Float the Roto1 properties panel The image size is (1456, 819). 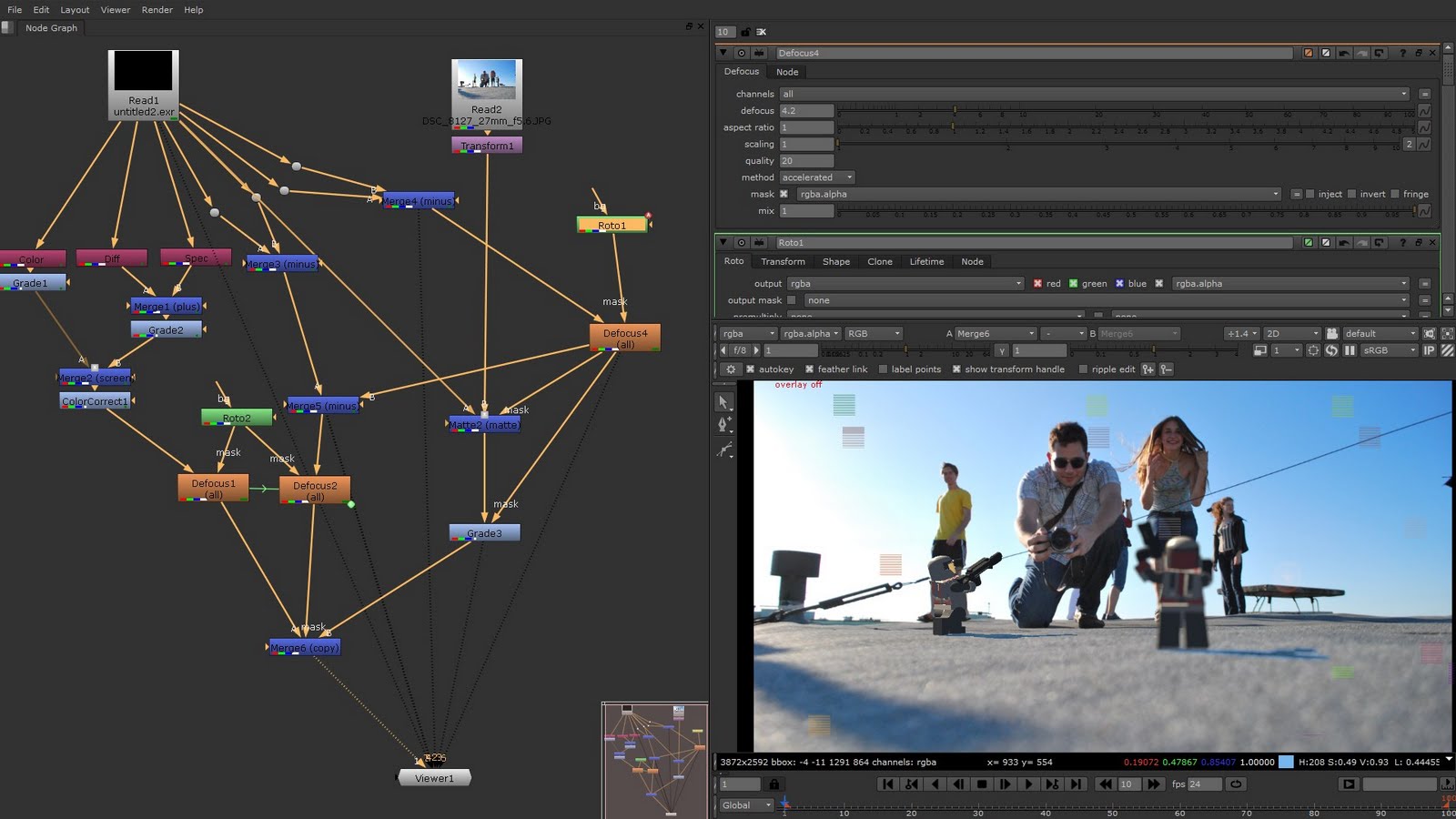(x=1418, y=243)
